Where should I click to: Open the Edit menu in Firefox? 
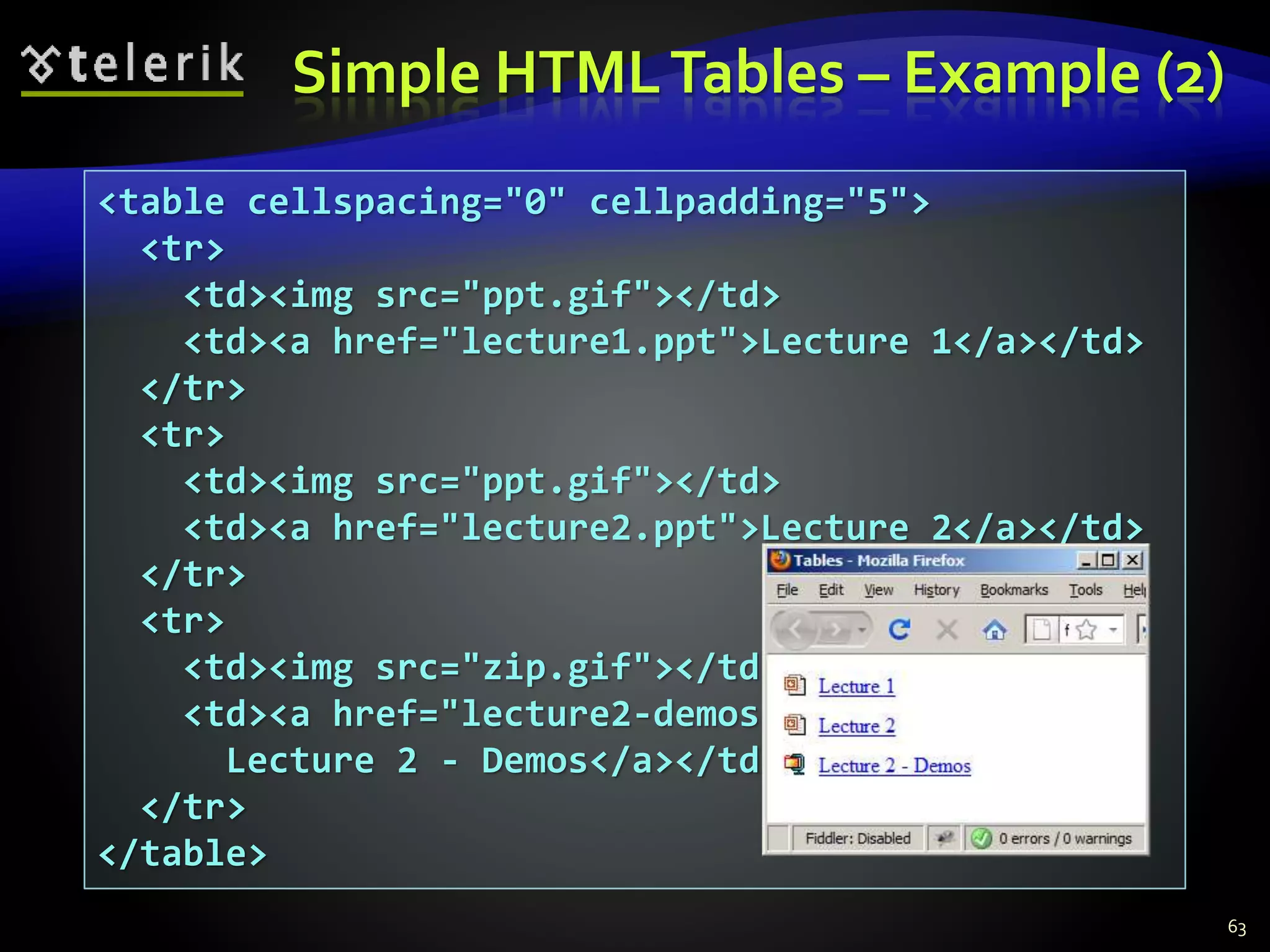(831, 589)
